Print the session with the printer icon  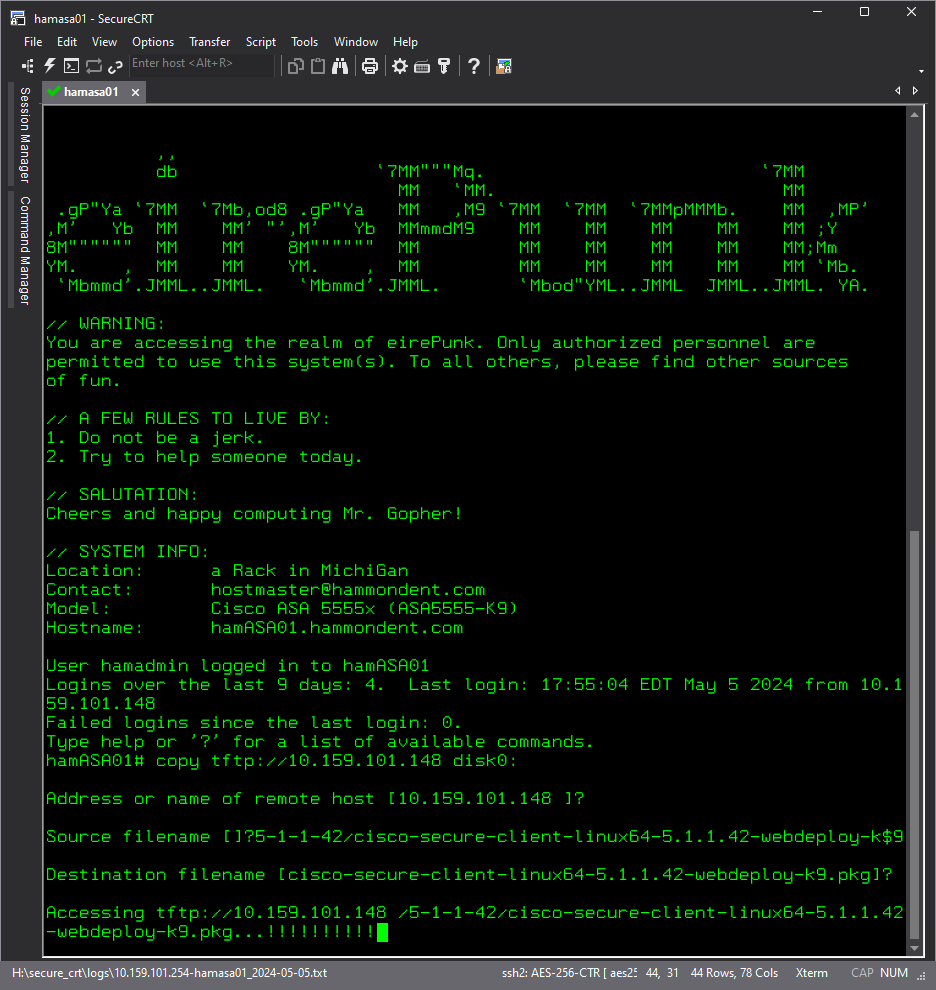click(x=368, y=65)
